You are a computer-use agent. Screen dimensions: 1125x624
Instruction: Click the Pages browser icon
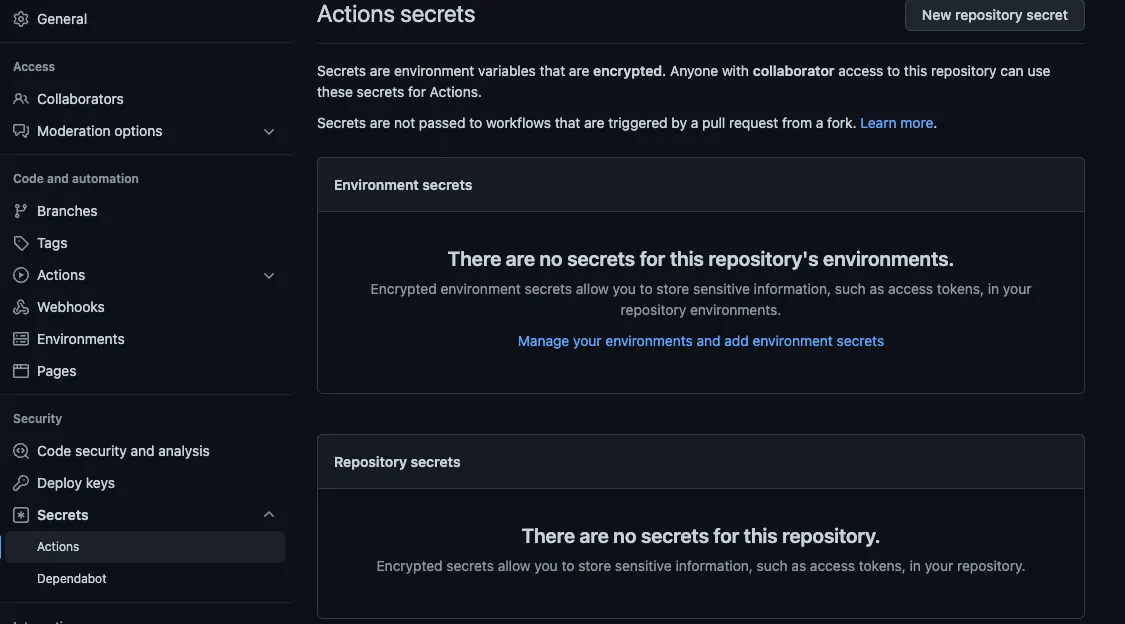coord(21,371)
